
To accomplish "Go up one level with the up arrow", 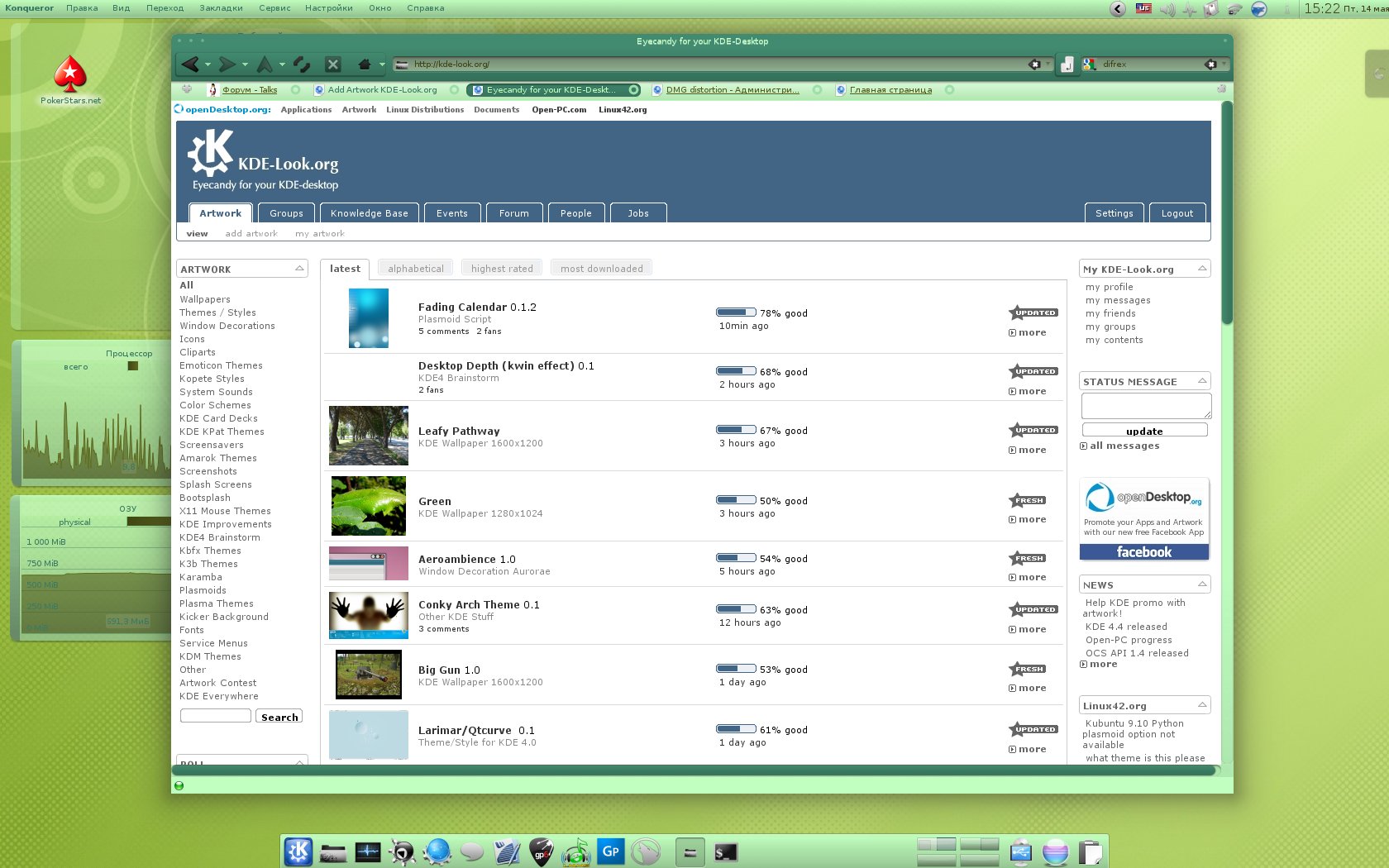I will (265, 64).
